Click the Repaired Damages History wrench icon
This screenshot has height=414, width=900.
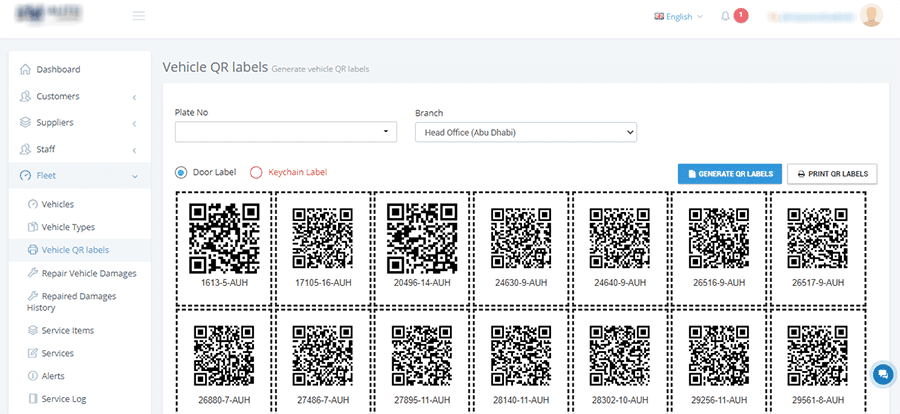pos(32,296)
